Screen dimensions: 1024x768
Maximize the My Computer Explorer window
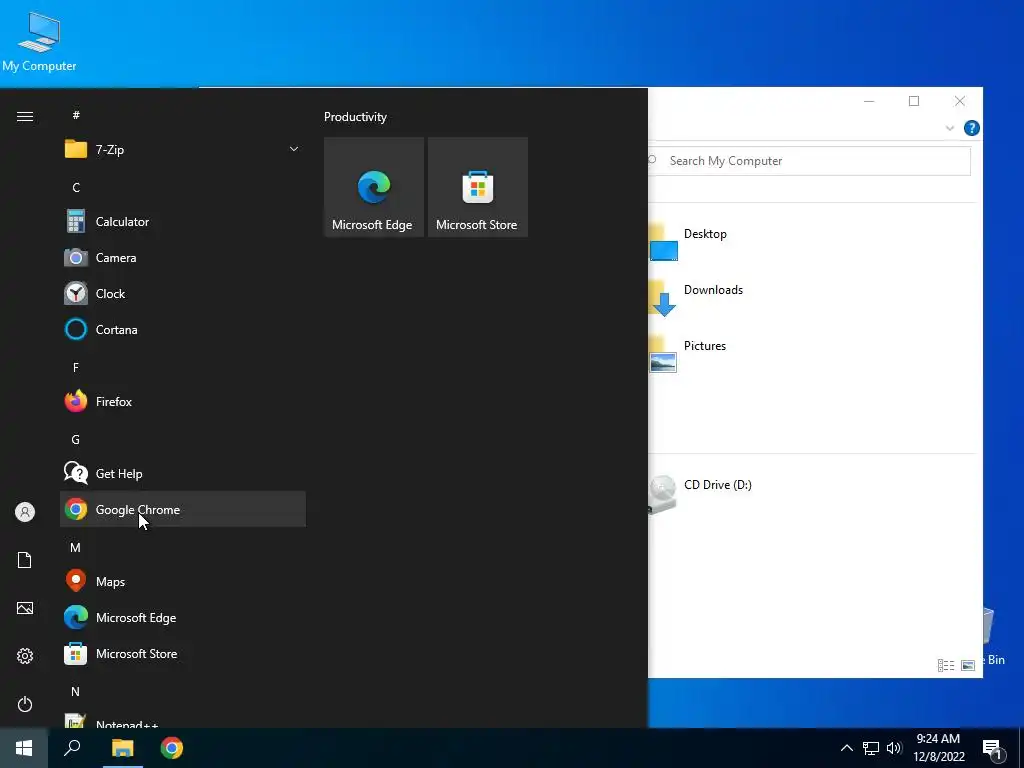click(x=914, y=101)
